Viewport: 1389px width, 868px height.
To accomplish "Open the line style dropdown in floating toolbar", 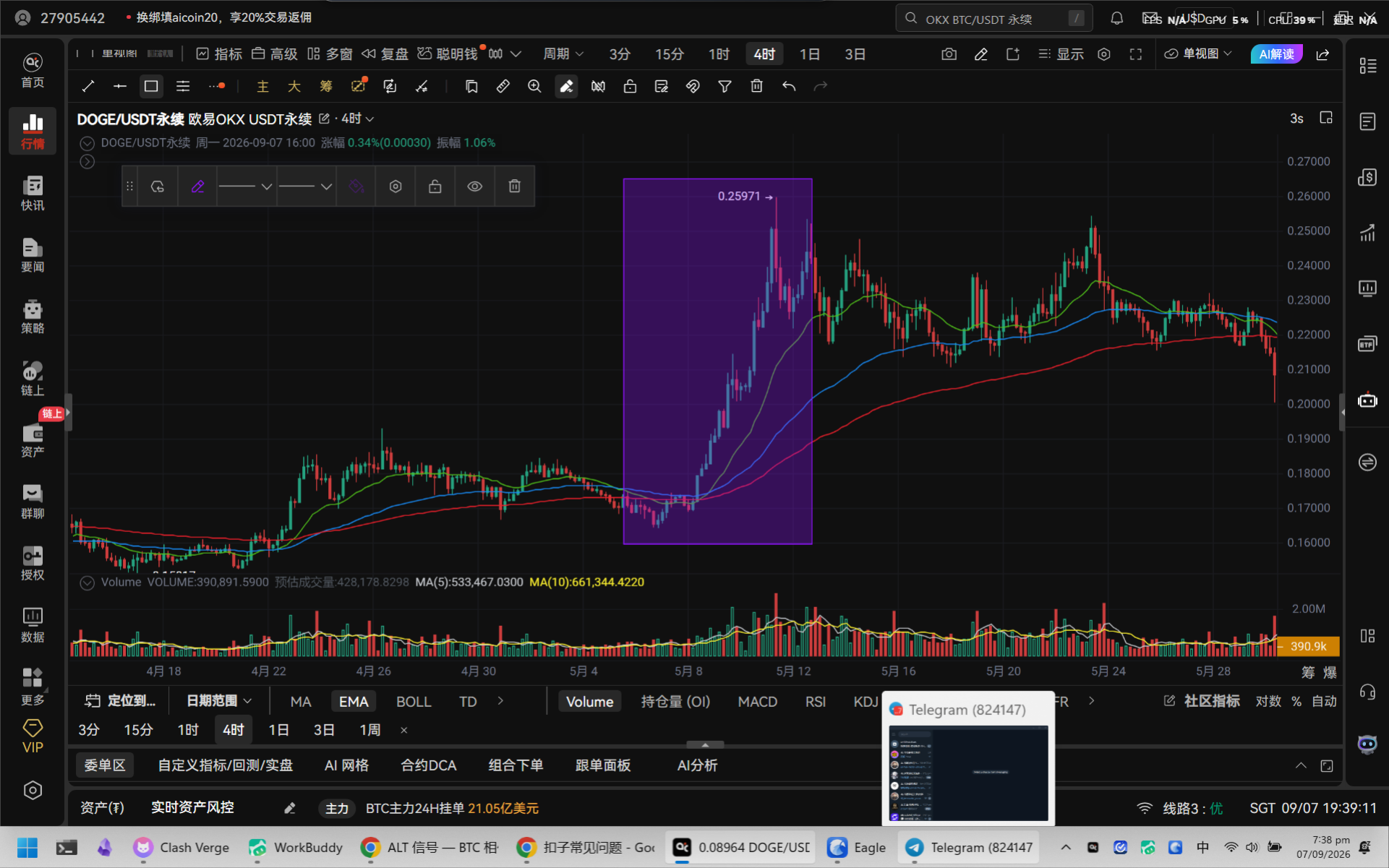I will [x=246, y=186].
